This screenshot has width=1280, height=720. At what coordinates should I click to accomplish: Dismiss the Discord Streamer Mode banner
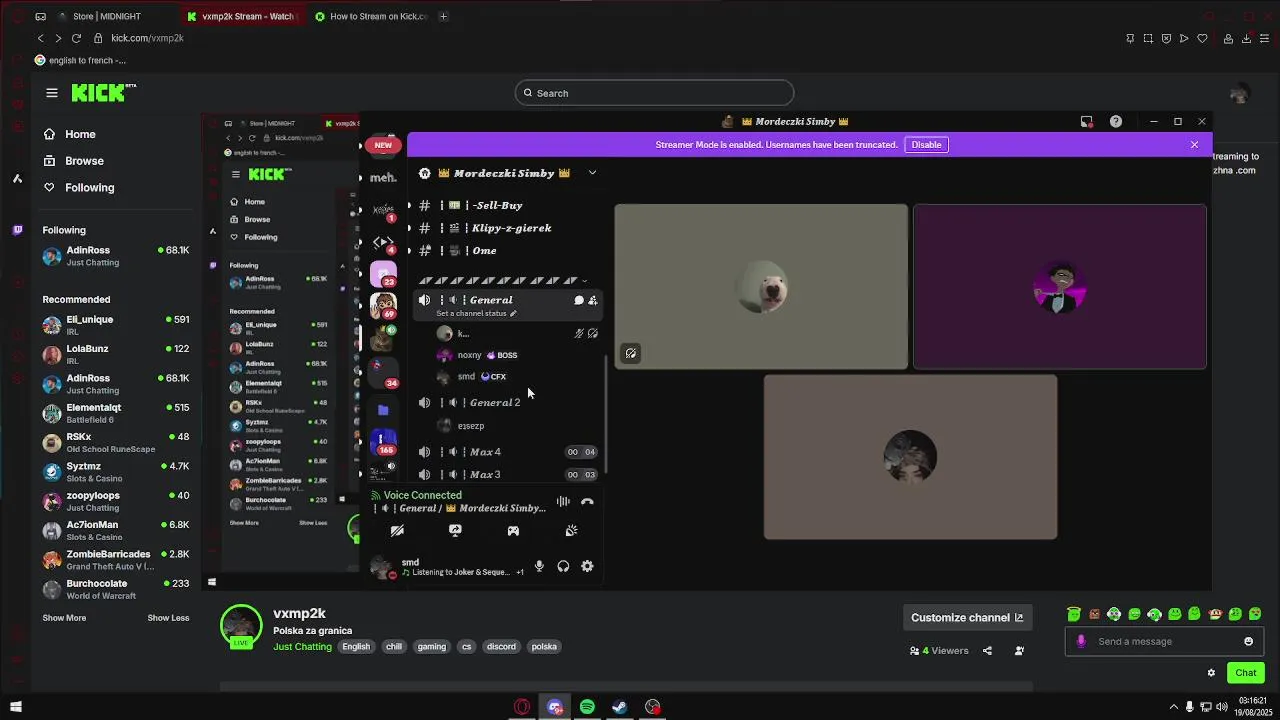(x=1194, y=144)
